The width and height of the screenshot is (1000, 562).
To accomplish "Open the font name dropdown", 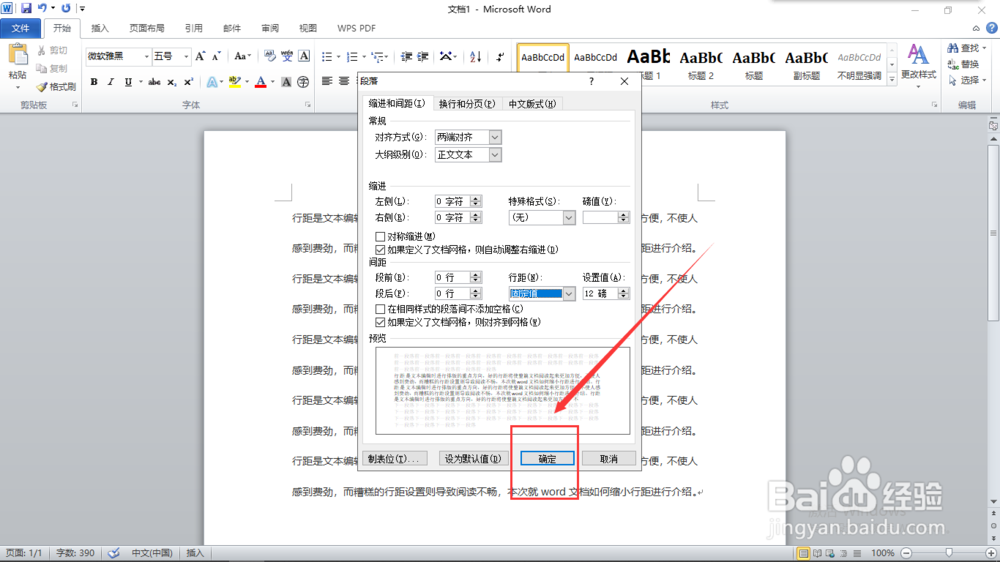I will point(146,57).
